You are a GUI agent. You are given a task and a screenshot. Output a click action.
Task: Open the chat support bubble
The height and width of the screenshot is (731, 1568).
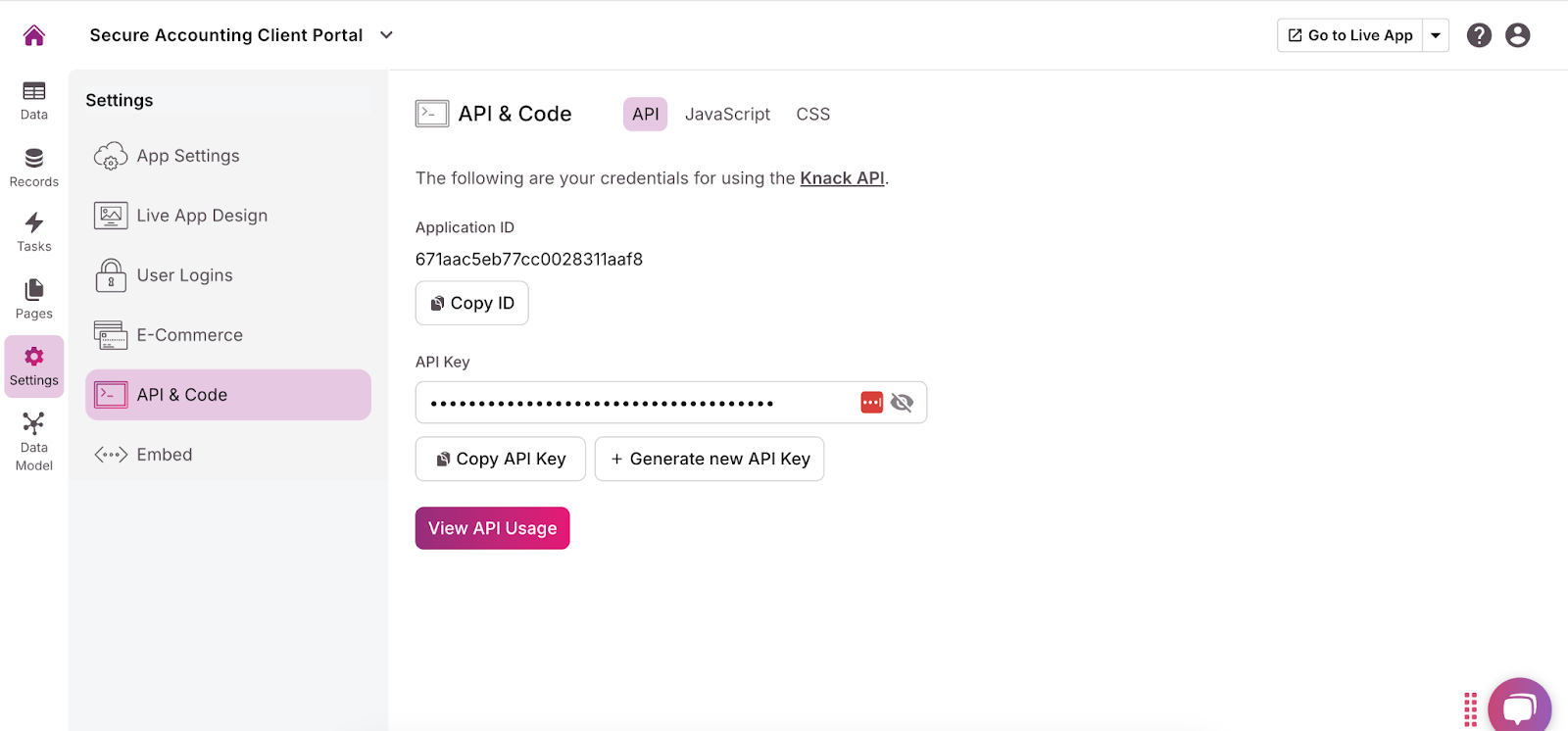tap(1519, 707)
